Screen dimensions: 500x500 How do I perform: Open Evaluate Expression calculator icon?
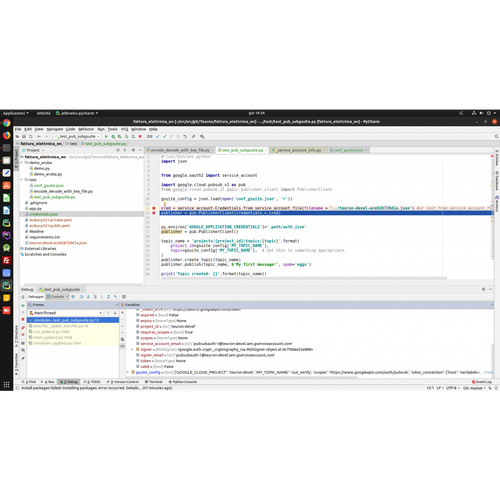click(x=124, y=297)
